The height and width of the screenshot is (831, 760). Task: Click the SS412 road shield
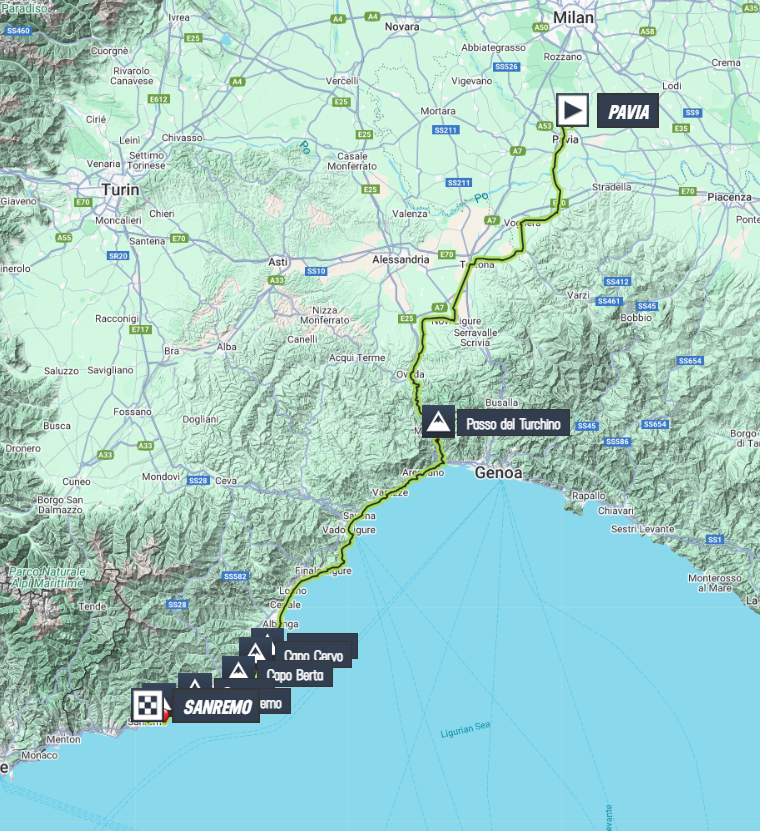tap(617, 282)
